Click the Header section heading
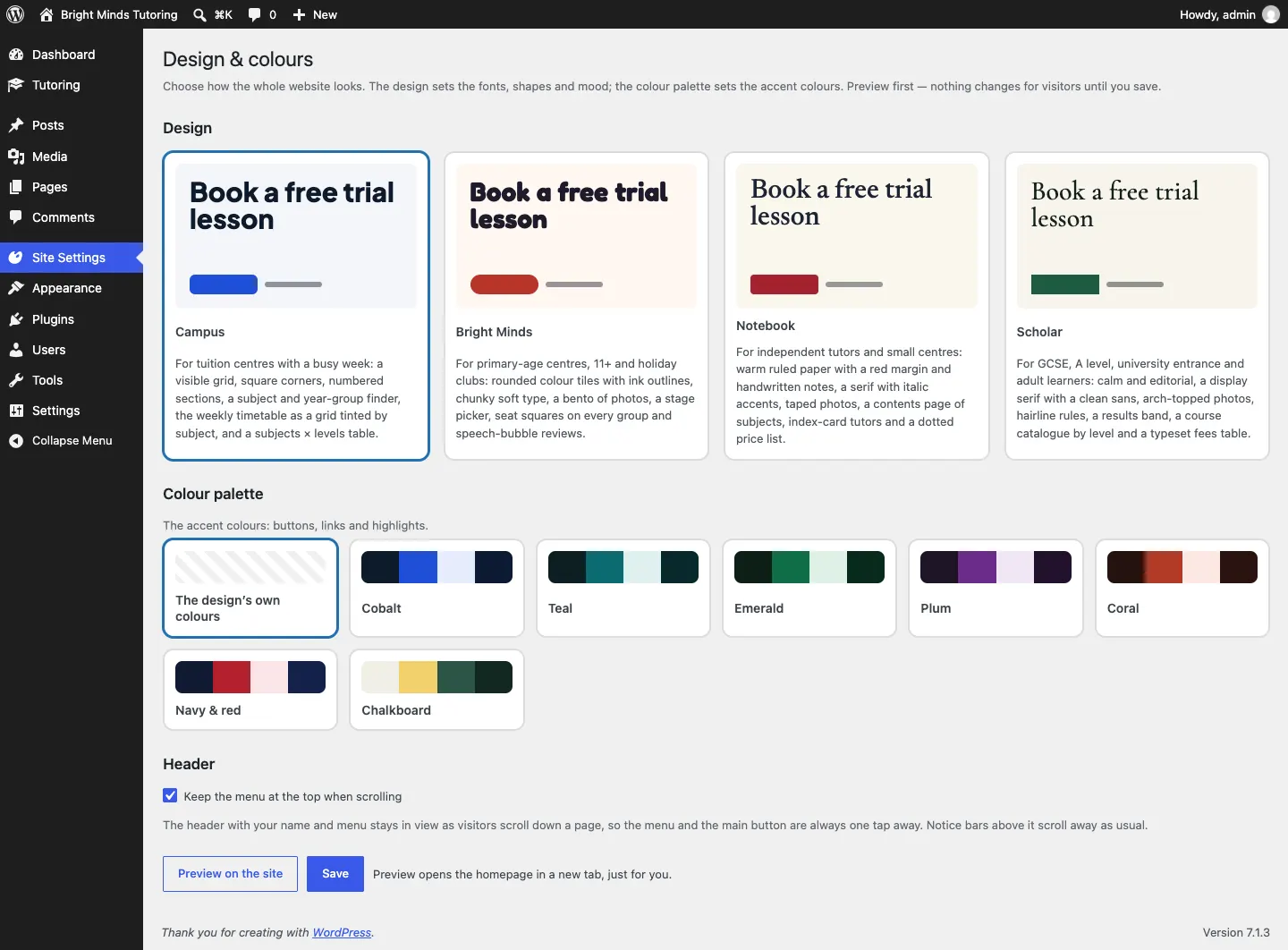The width and height of the screenshot is (1288, 950). click(x=189, y=764)
